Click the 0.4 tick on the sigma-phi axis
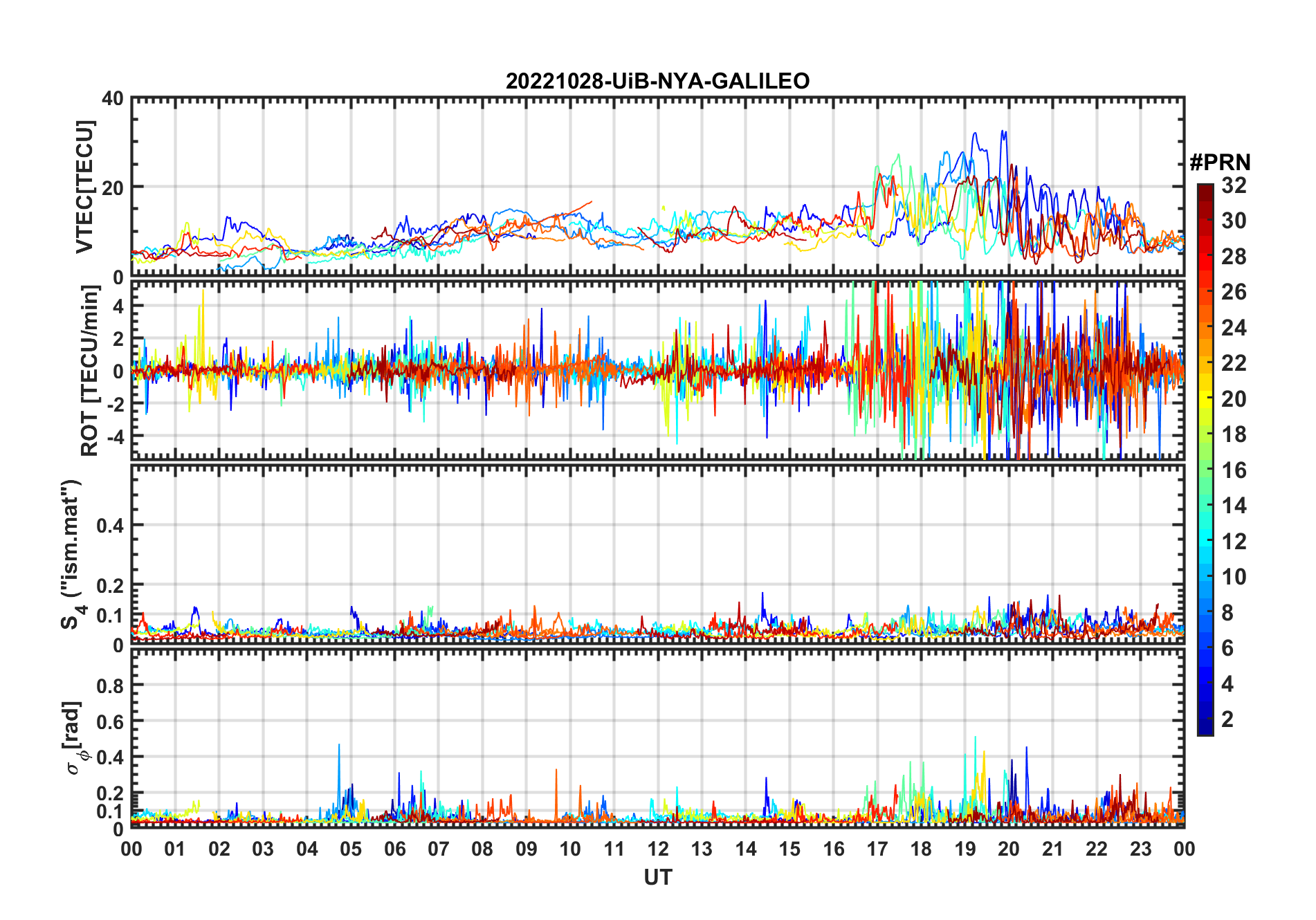Image resolution: width=1316 pixels, height=920 pixels. [x=110, y=757]
